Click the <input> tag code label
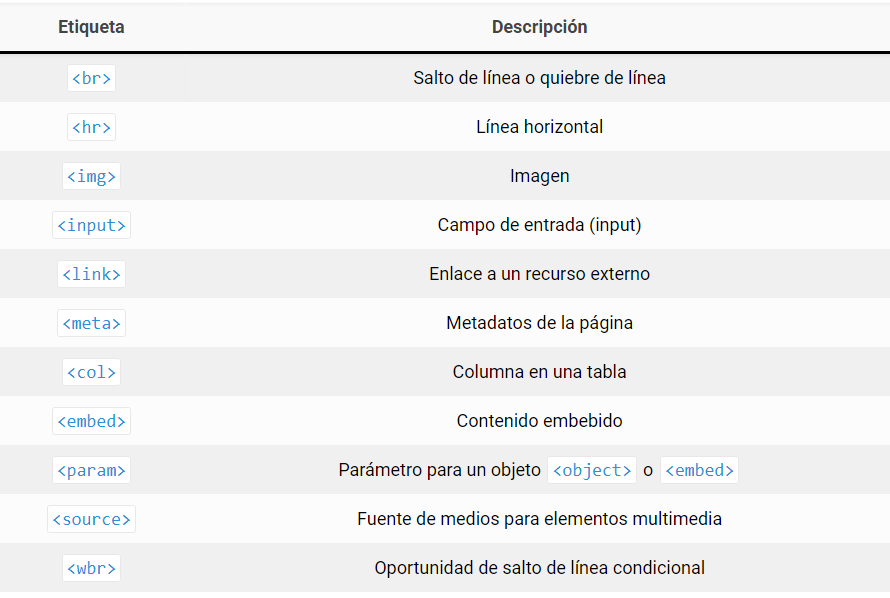 click(x=91, y=225)
